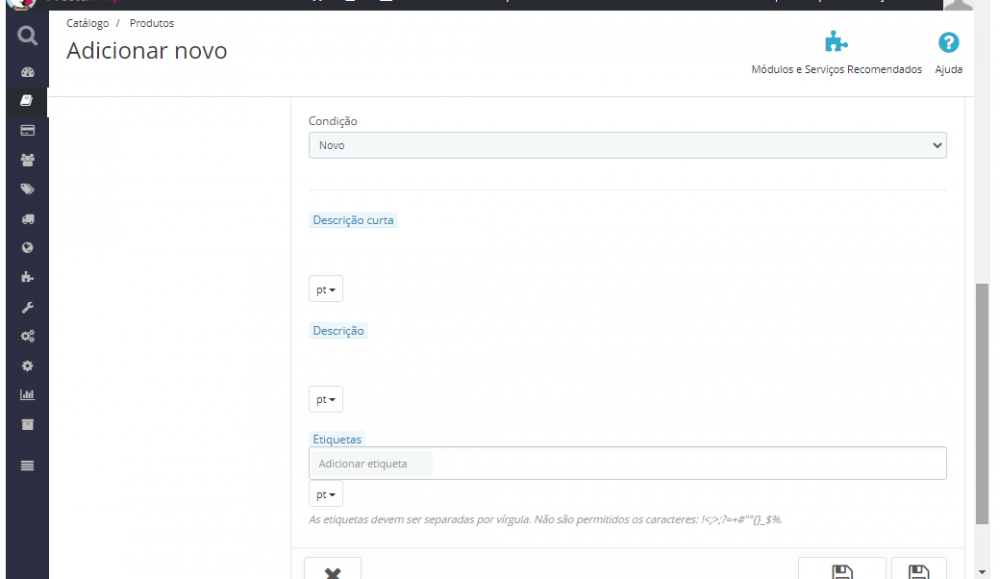Open the Módulos e Serviços Recomendados puzzle icon
The width and height of the screenshot is (1000, 579).
[x=836, y=44]
